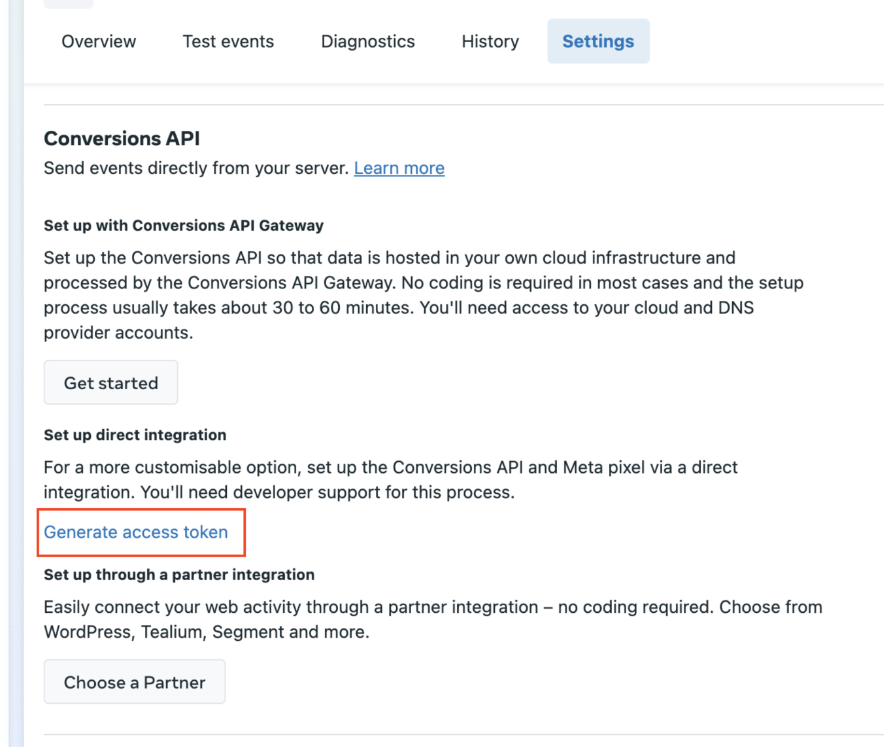This screenshot has height=747, width=885.
Task: Click 'Send events directly from your server' text
Action: (x=196, y=168)
